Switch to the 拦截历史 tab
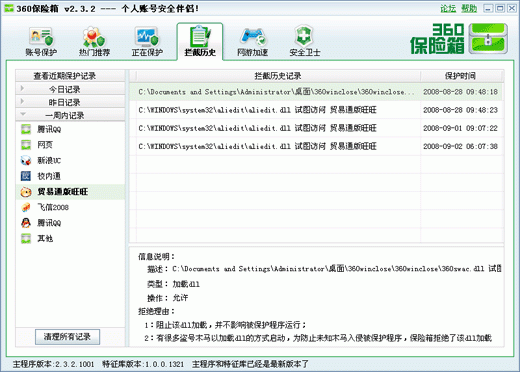 [x=200, y=42]
